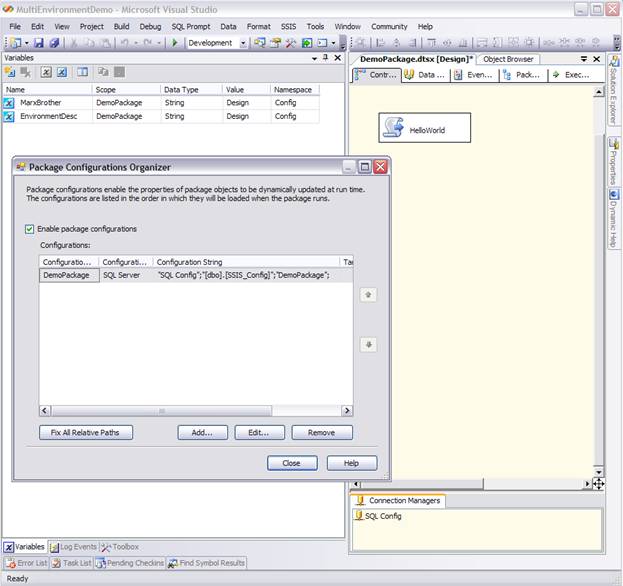Open the Error List tab at bottom
The height and width of the screenshot is (586, 623).
[x=27, y=563]
